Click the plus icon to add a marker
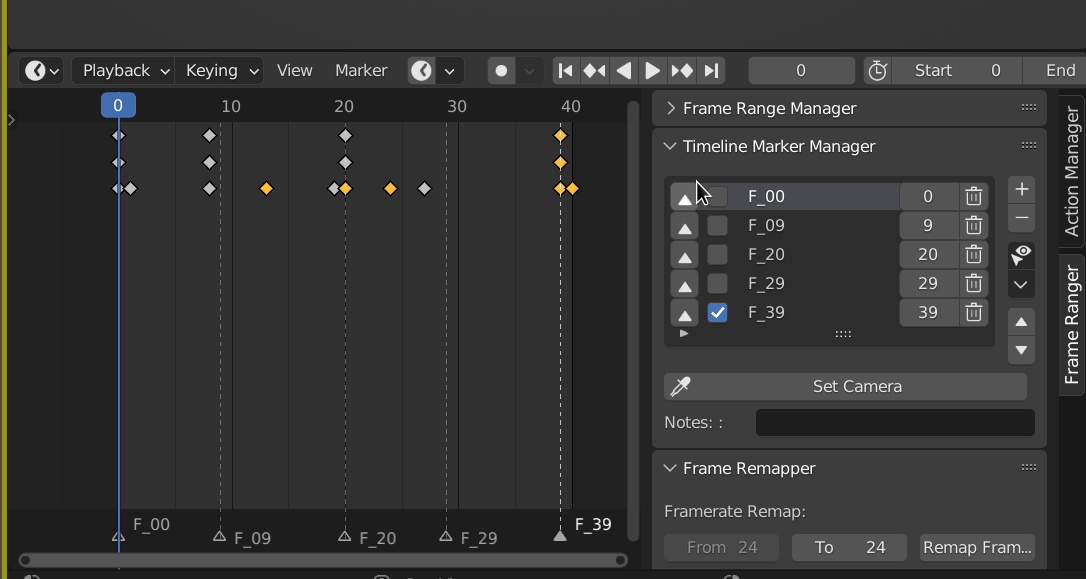1086x579 pixels. 1021,188
